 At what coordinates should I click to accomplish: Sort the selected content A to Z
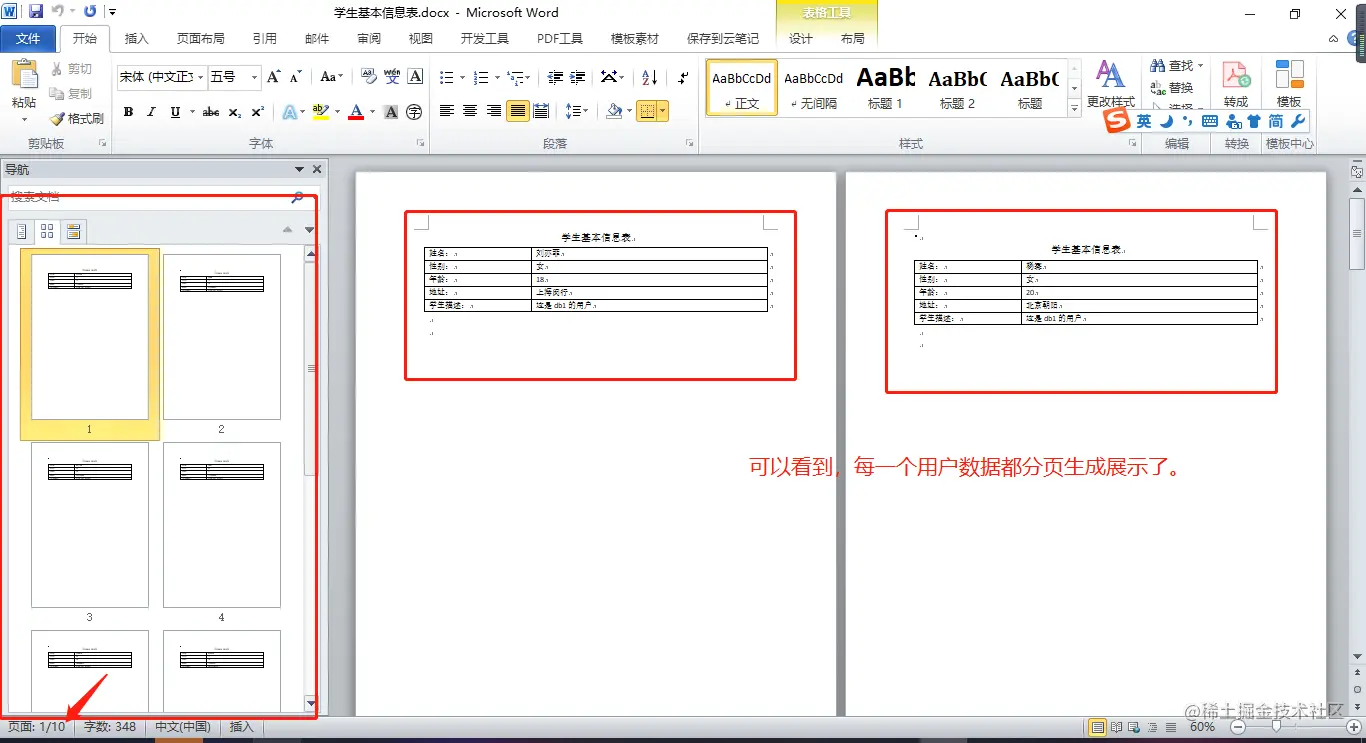tap(649, 77)
